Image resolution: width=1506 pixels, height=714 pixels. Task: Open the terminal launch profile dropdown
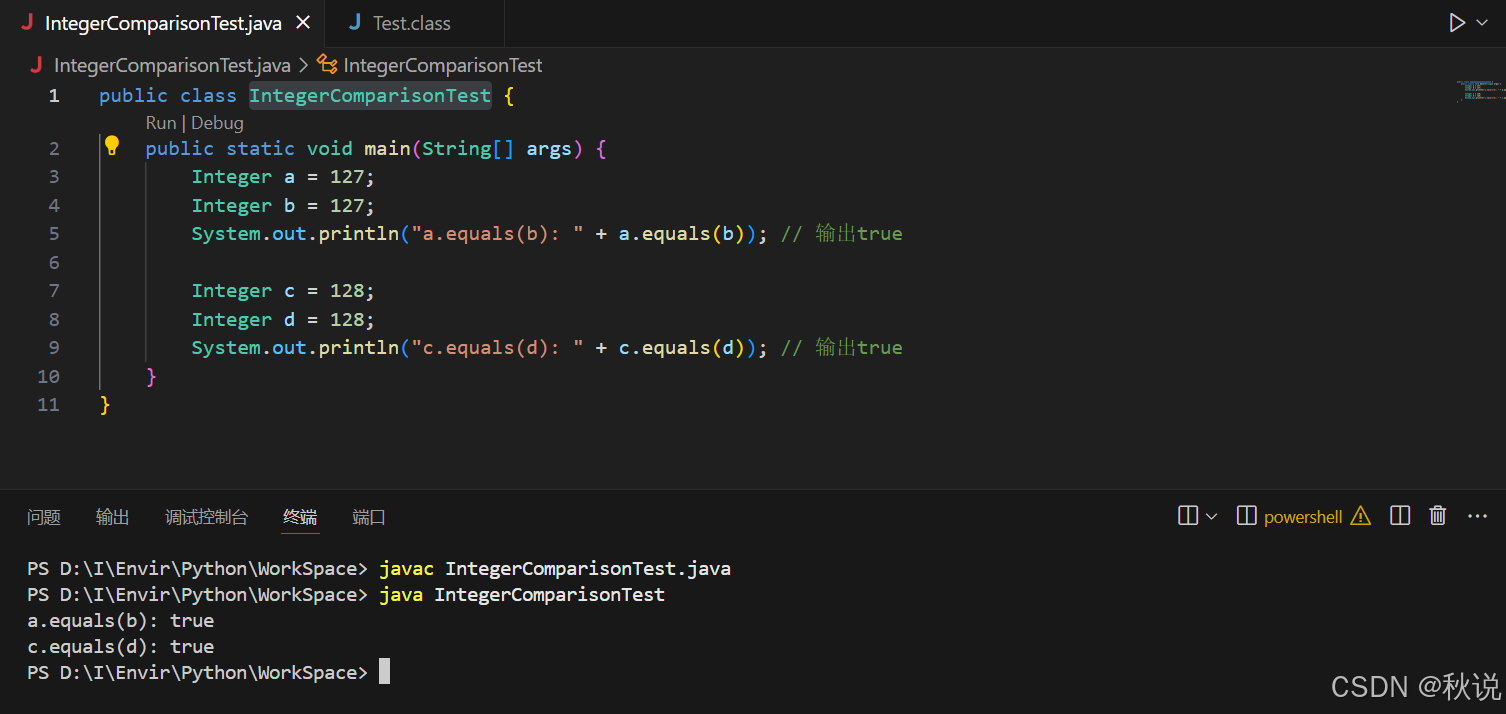coord(1212,517)
